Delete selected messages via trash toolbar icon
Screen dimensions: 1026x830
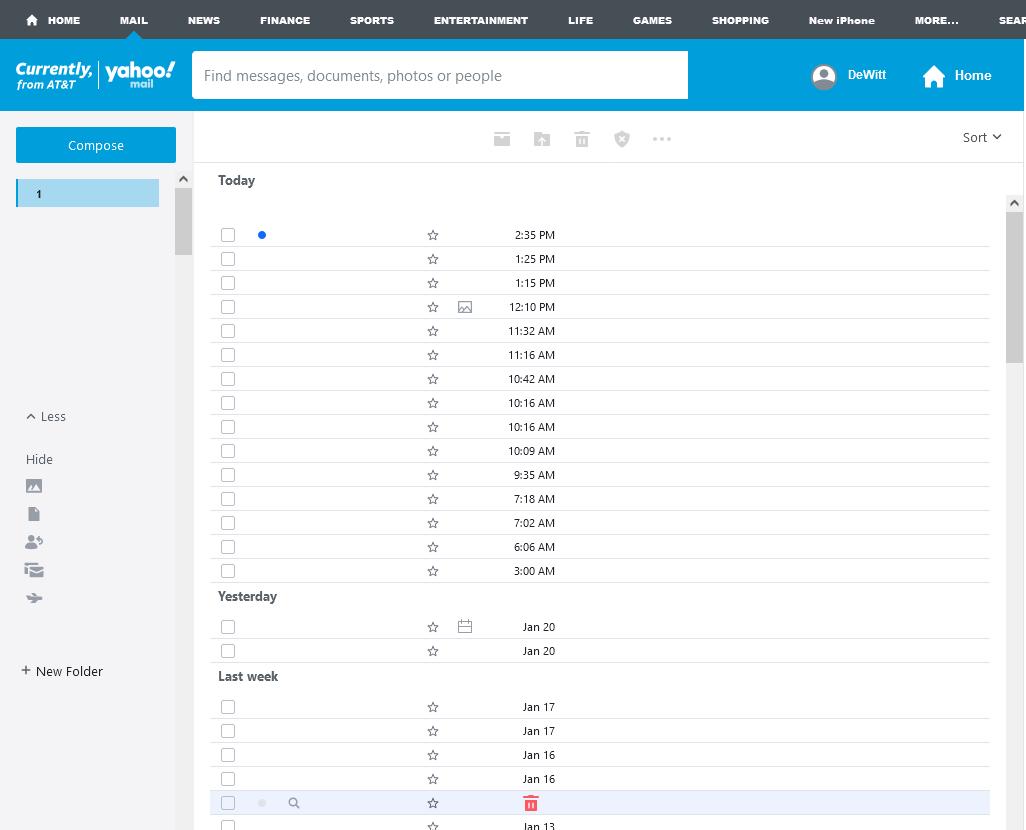pos(582,139)
